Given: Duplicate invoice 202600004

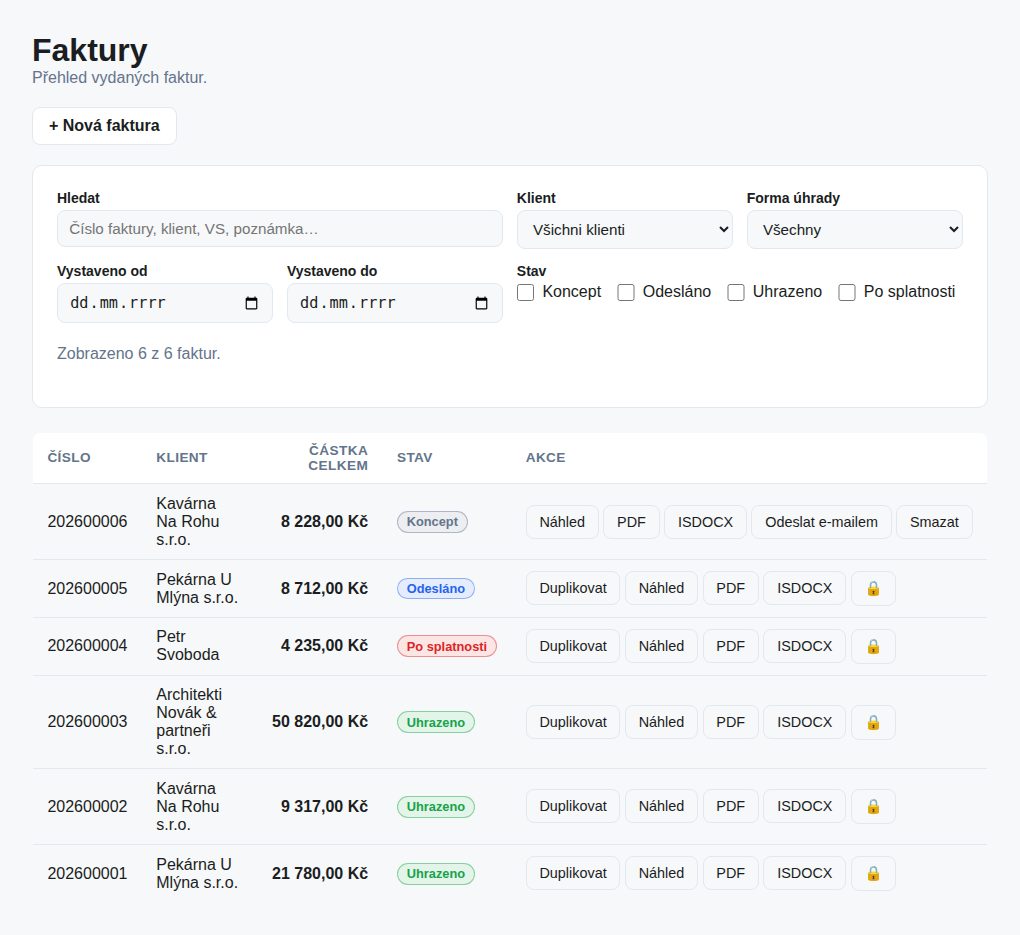Looking at the screenshot, I should pos(572,646).
